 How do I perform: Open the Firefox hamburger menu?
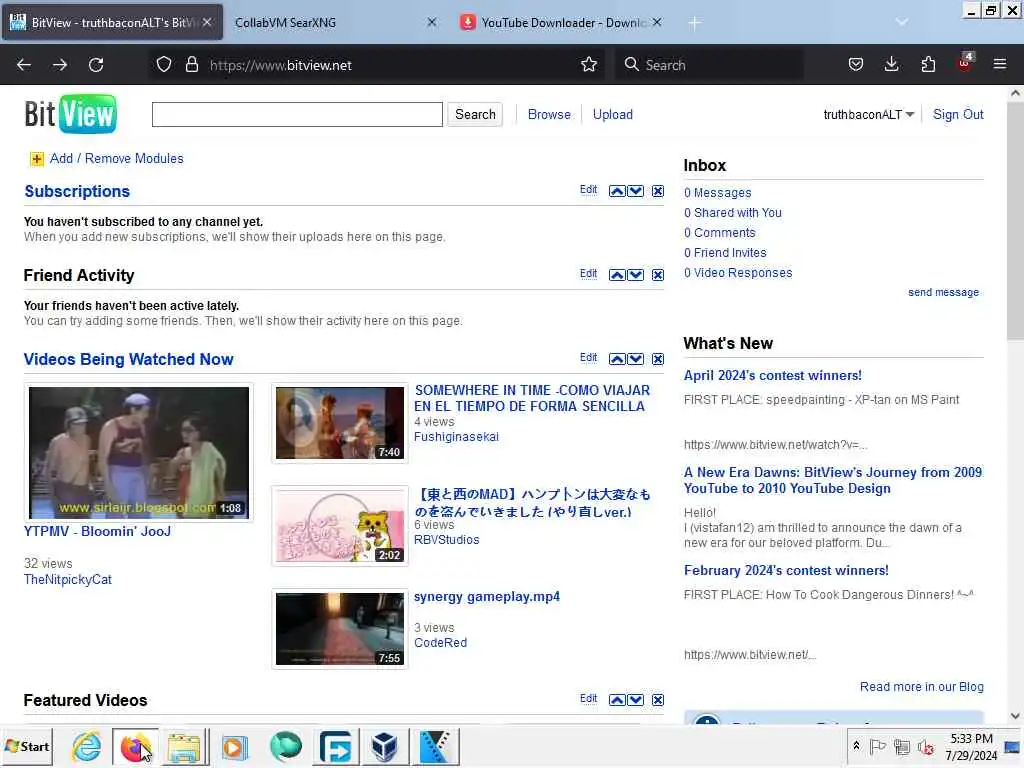pyautogui.click(x=999, y=65)
